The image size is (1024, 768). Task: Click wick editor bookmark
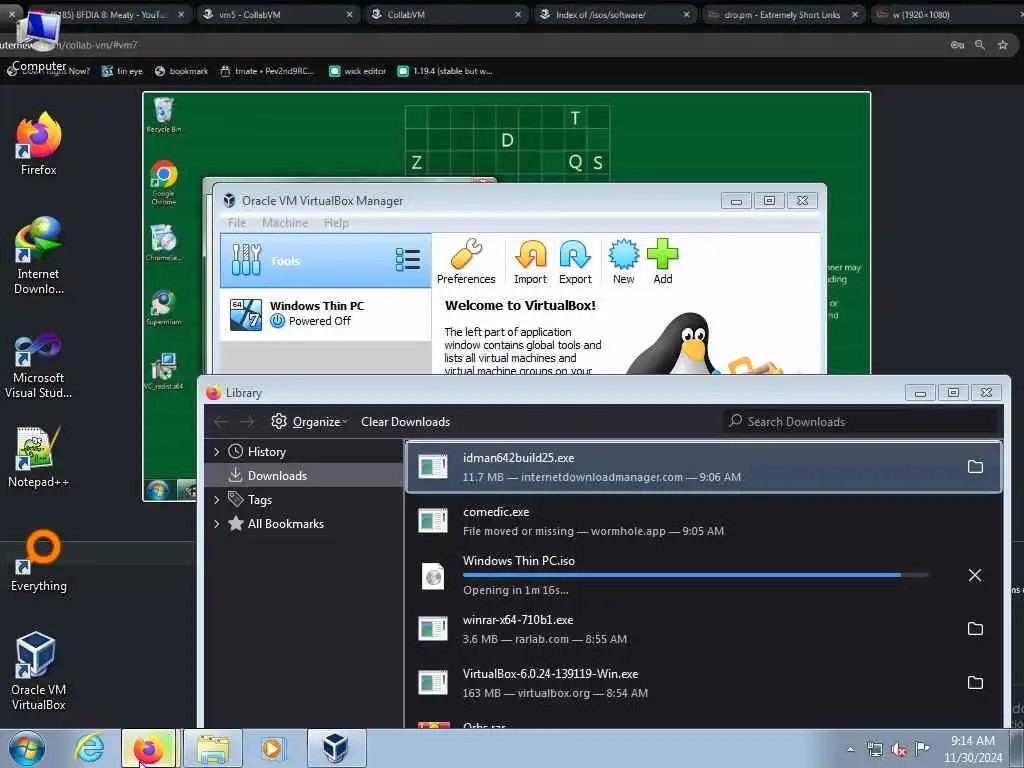click(x=357, y=71)
